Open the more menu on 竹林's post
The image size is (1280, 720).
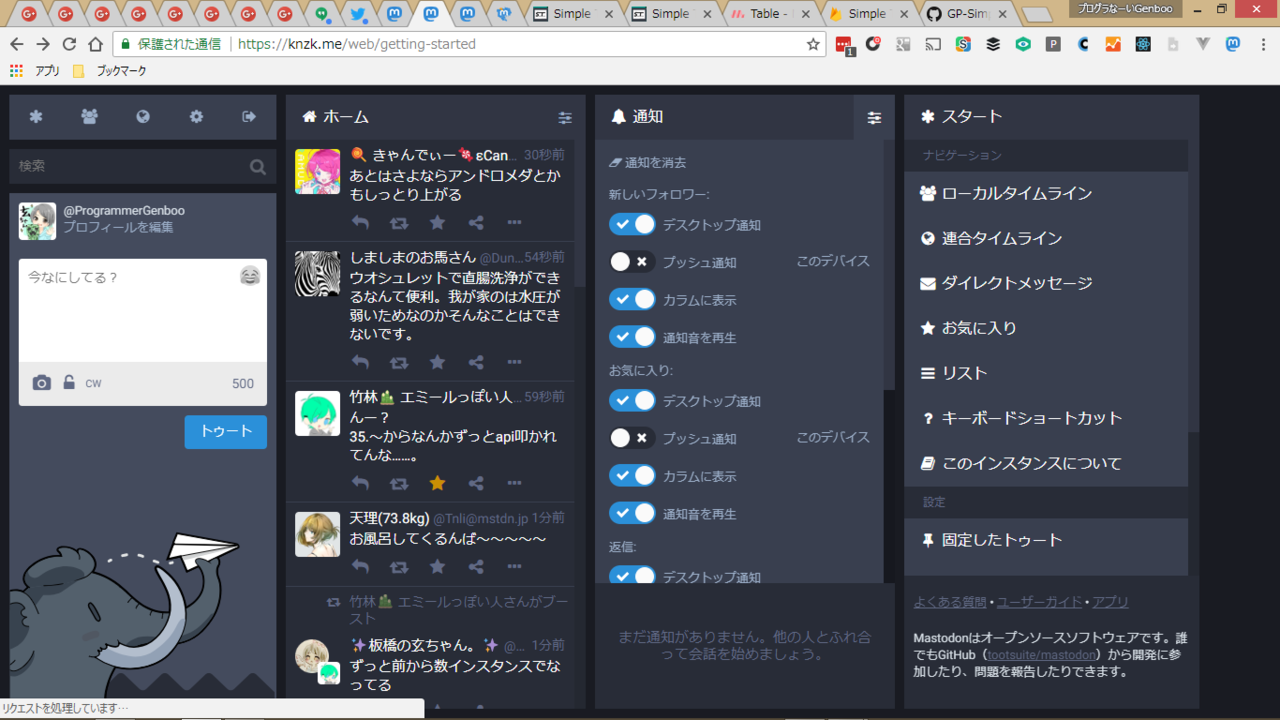click(514, 483)
